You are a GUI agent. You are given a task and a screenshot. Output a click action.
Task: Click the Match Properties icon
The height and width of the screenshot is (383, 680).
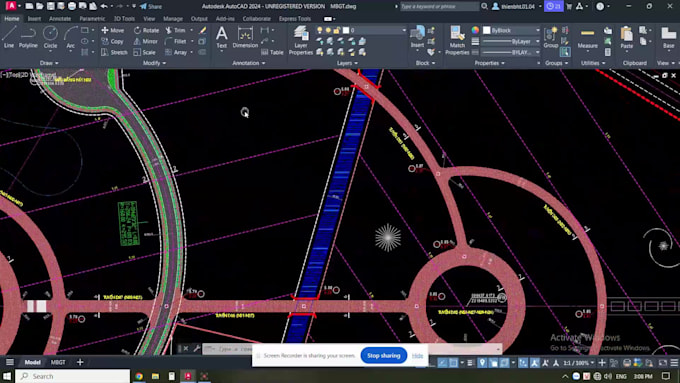tap(457, 40)
